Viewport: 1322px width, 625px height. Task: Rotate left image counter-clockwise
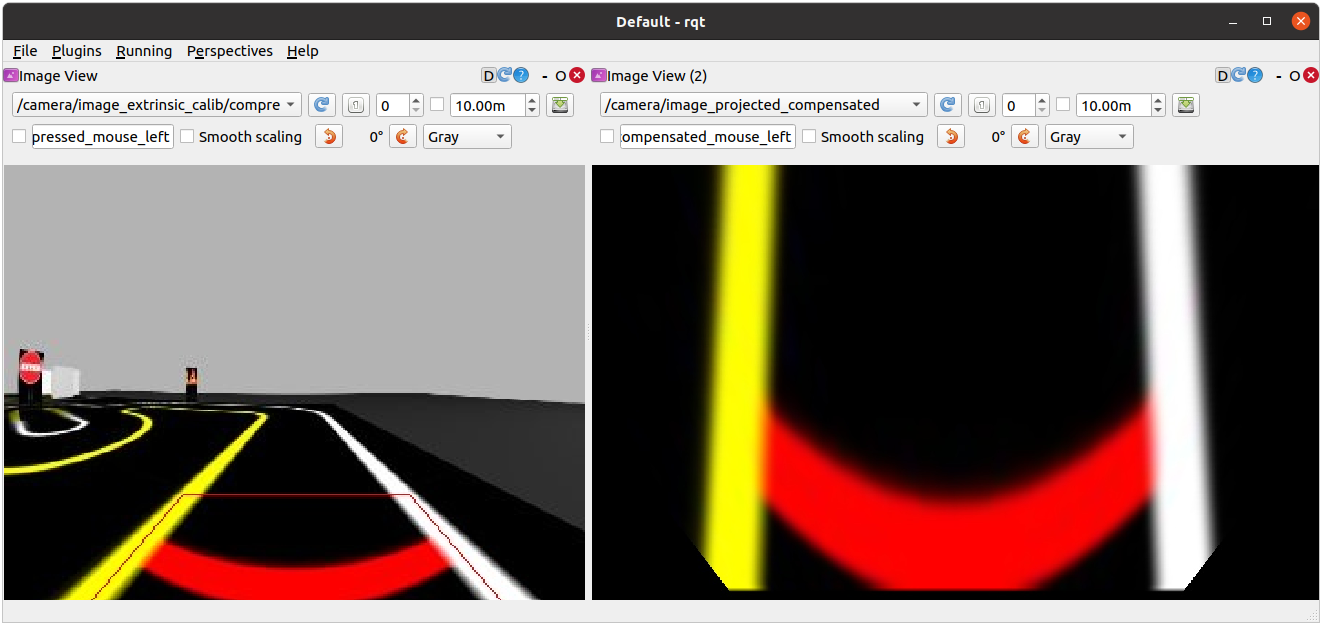pyautogui.click(x=328, y=136)
